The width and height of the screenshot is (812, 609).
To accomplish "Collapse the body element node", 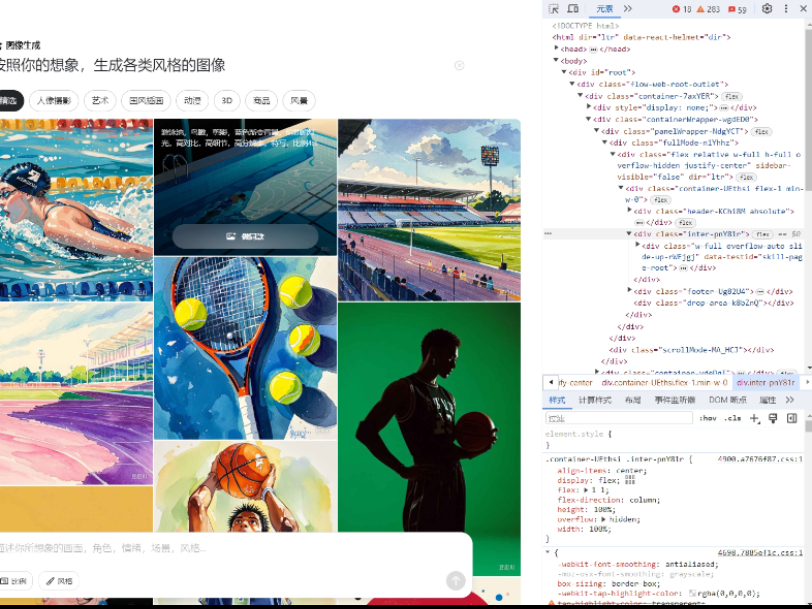I will point(556,60).
